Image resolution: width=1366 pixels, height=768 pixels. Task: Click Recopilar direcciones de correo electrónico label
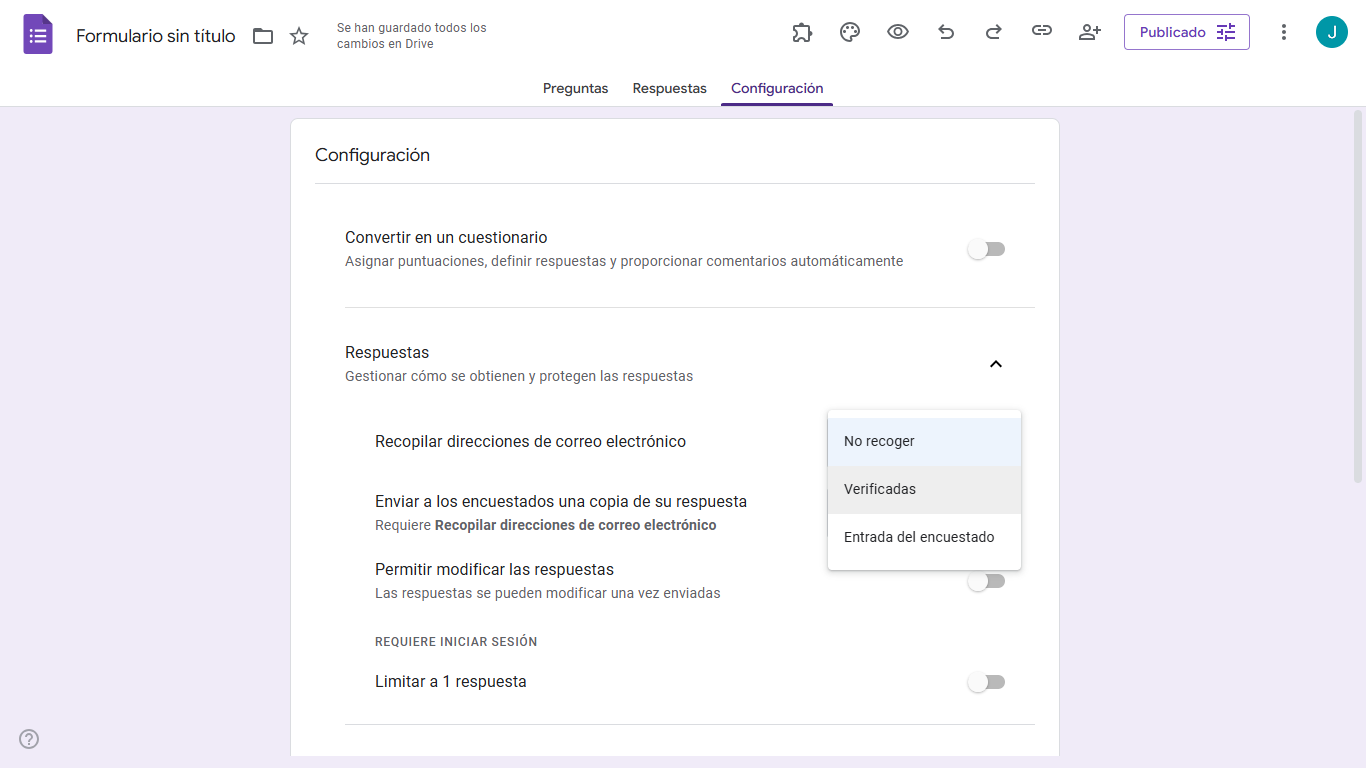[530, 441]
